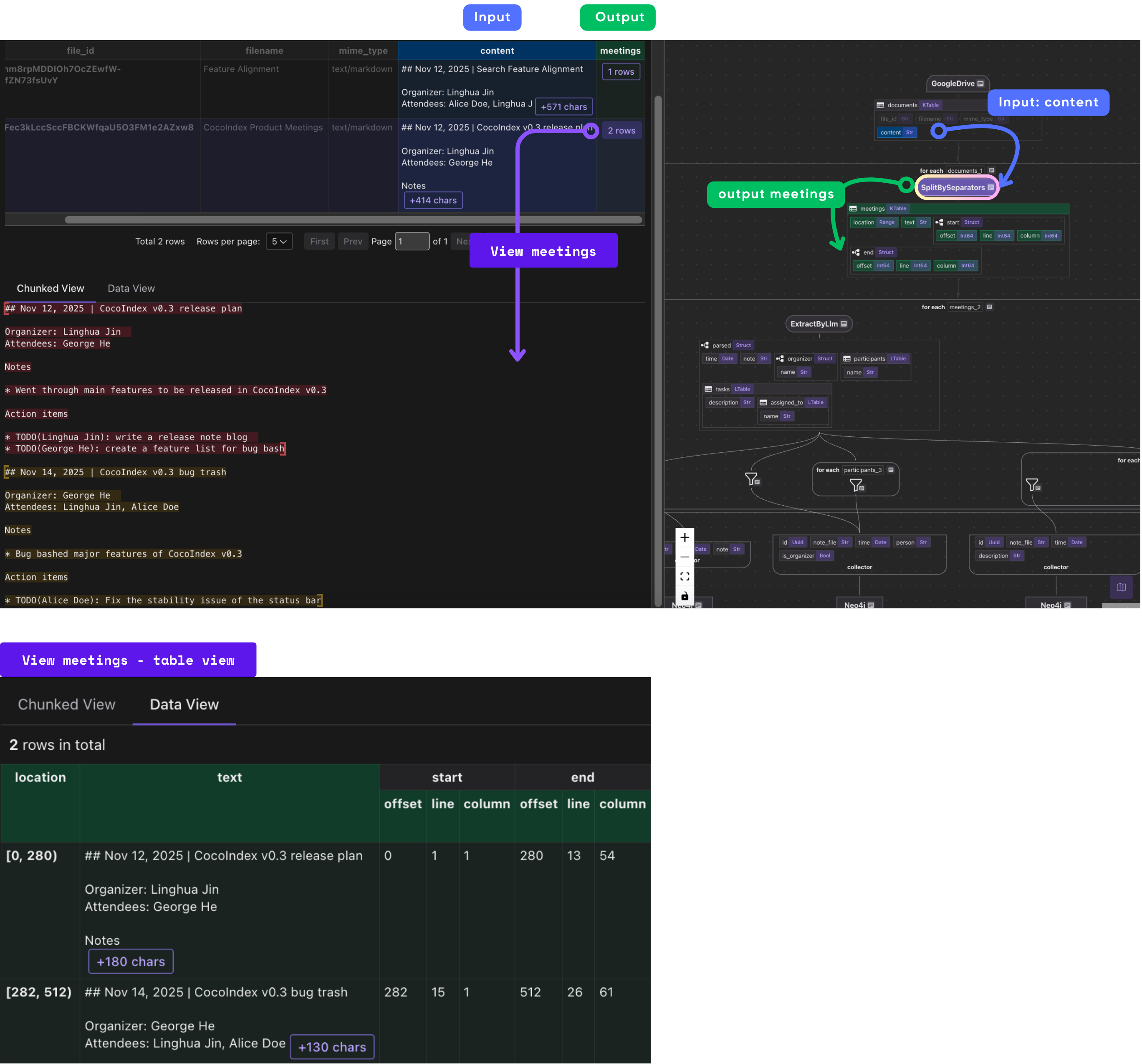Click the zoom out minus icon

[685, 557]
